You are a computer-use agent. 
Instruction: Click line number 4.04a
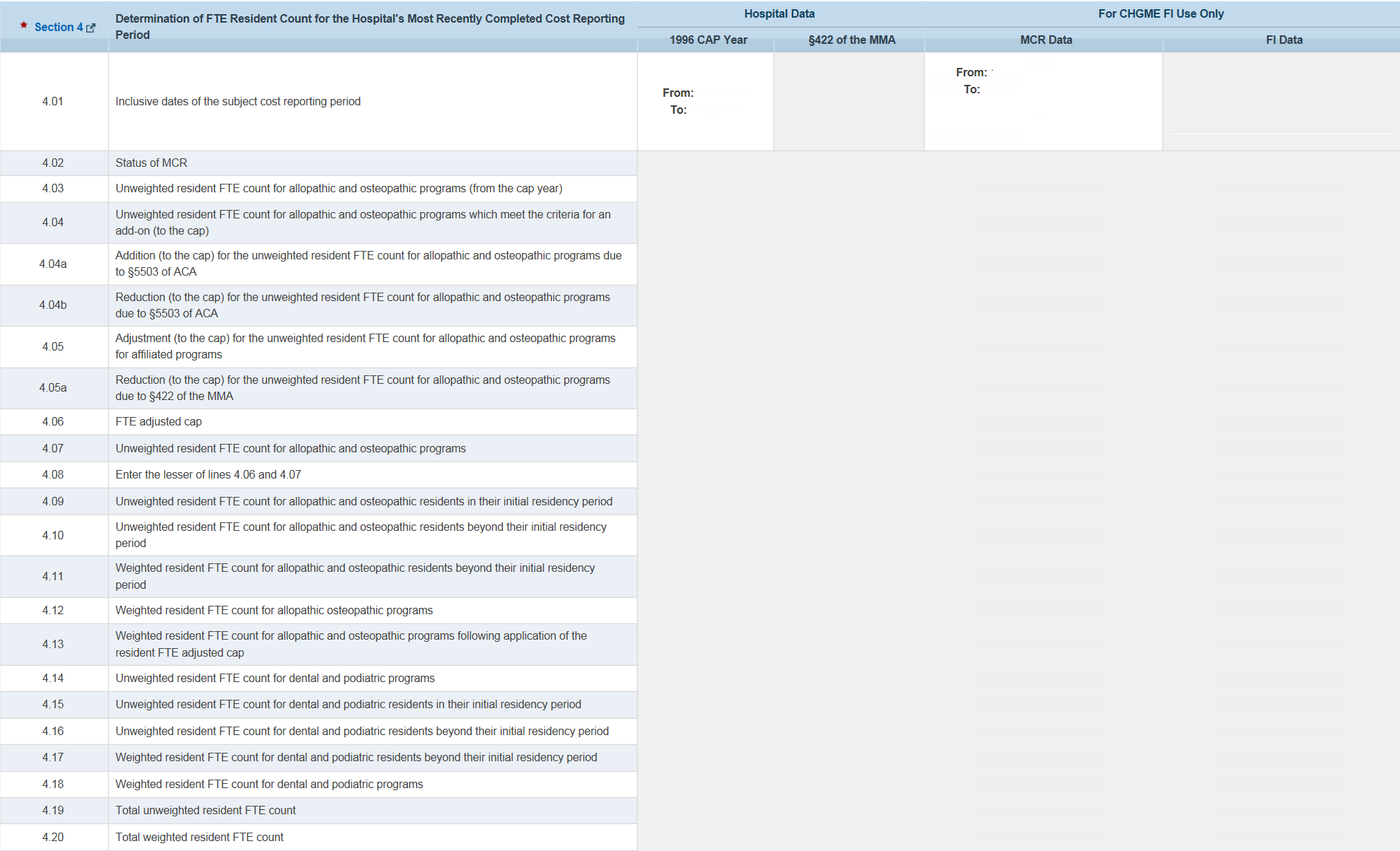[x=53, y=264]
